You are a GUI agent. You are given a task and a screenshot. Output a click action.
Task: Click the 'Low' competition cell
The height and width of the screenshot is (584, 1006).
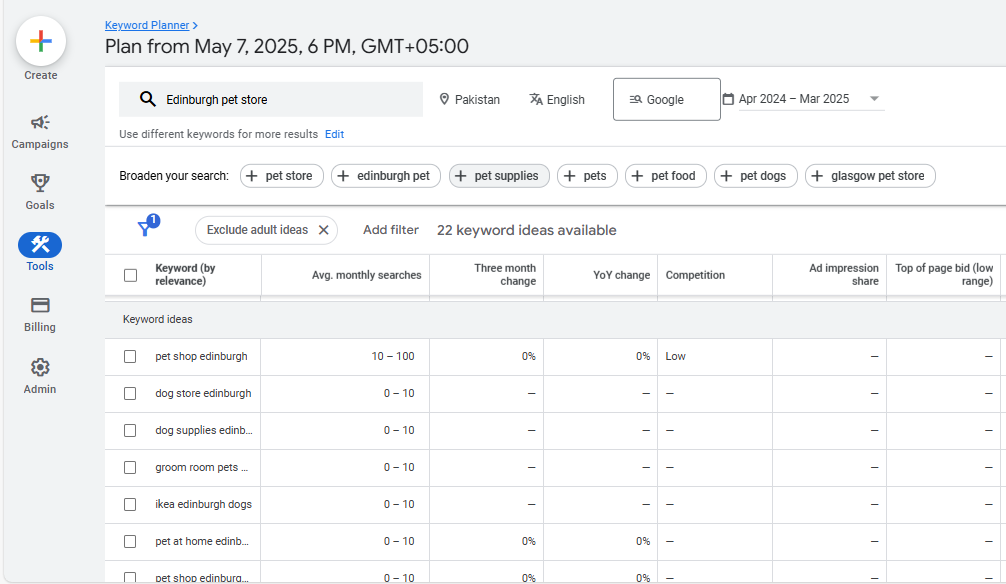(x=676, y=356)
